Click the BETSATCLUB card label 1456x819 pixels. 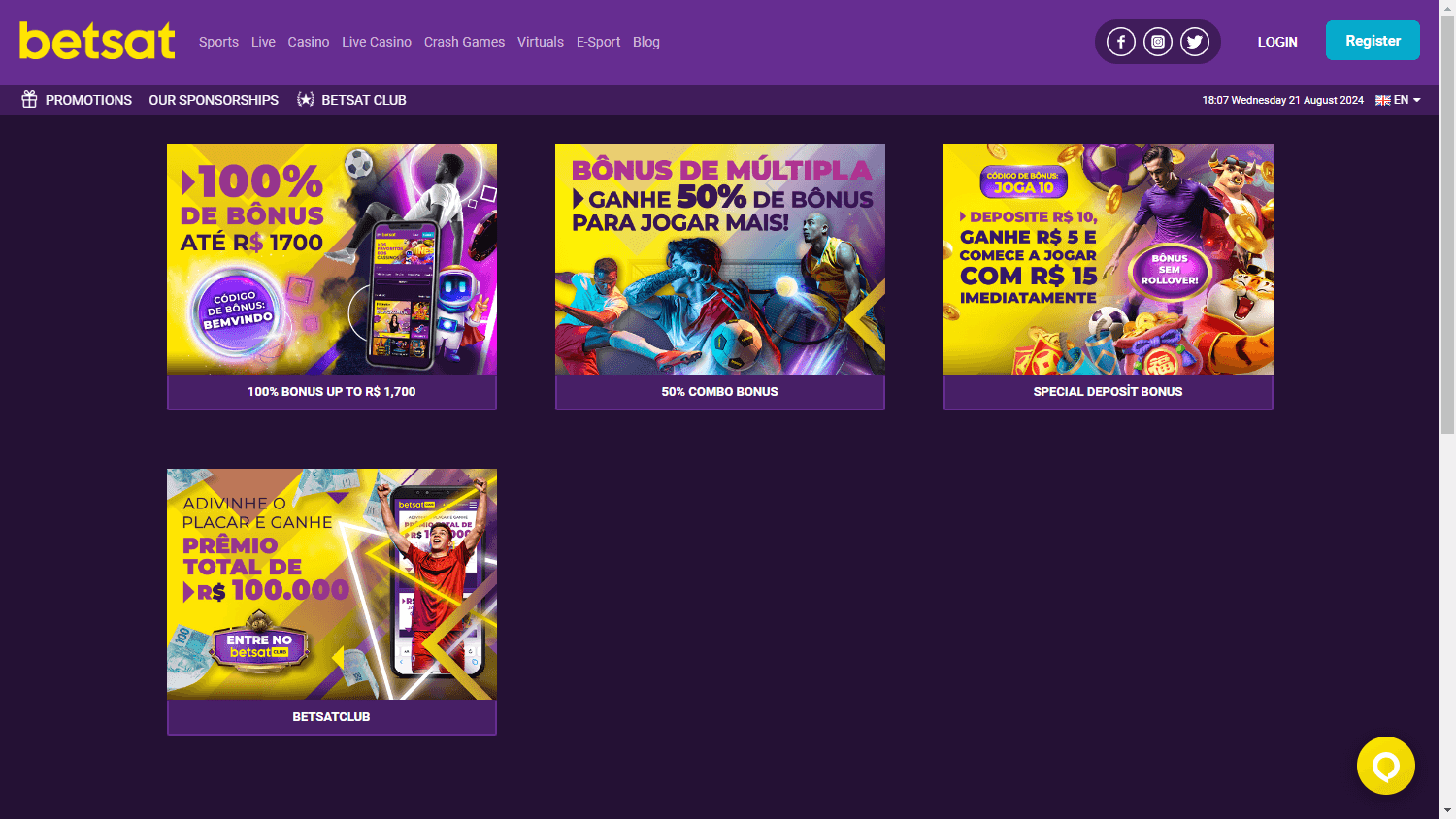click(x=332, y=717)
